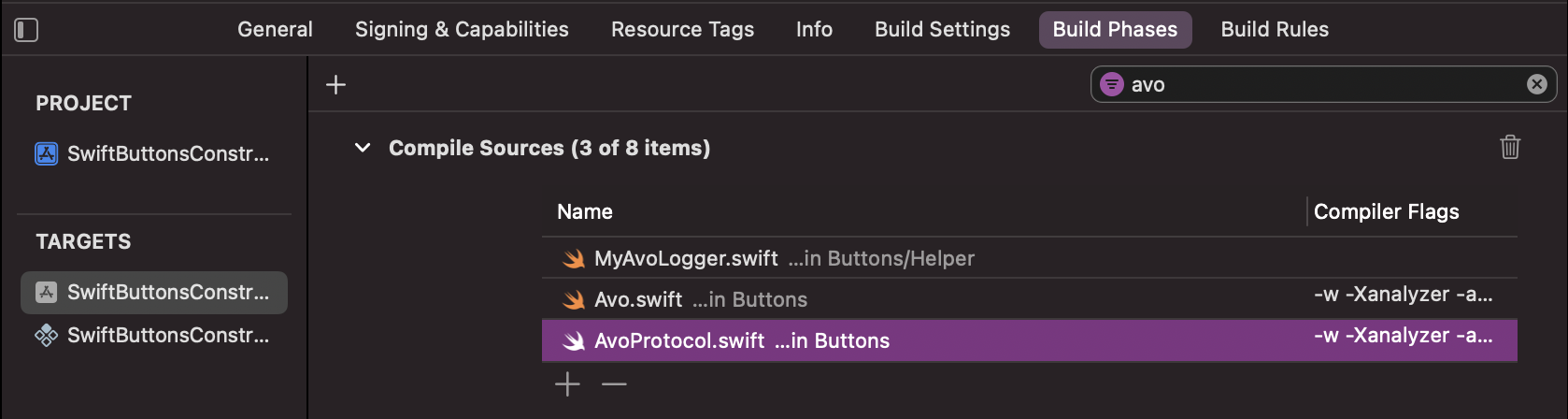
Task: Select the SwiftButtonsConstr project item
Action: [x=154, y=154]
